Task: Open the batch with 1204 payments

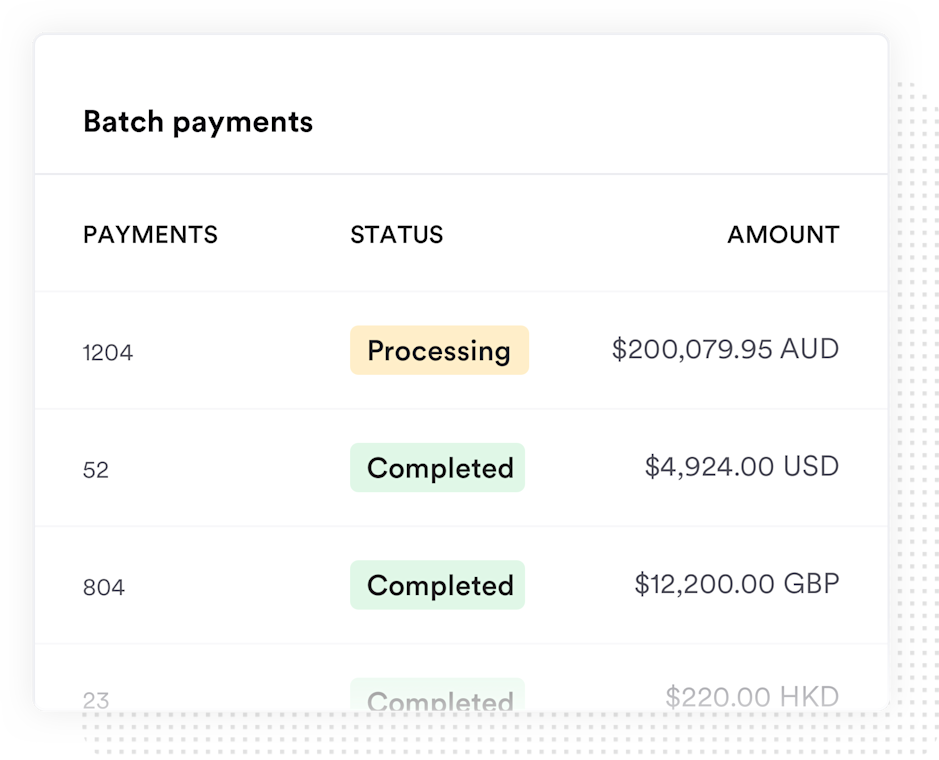Action: 108,352
